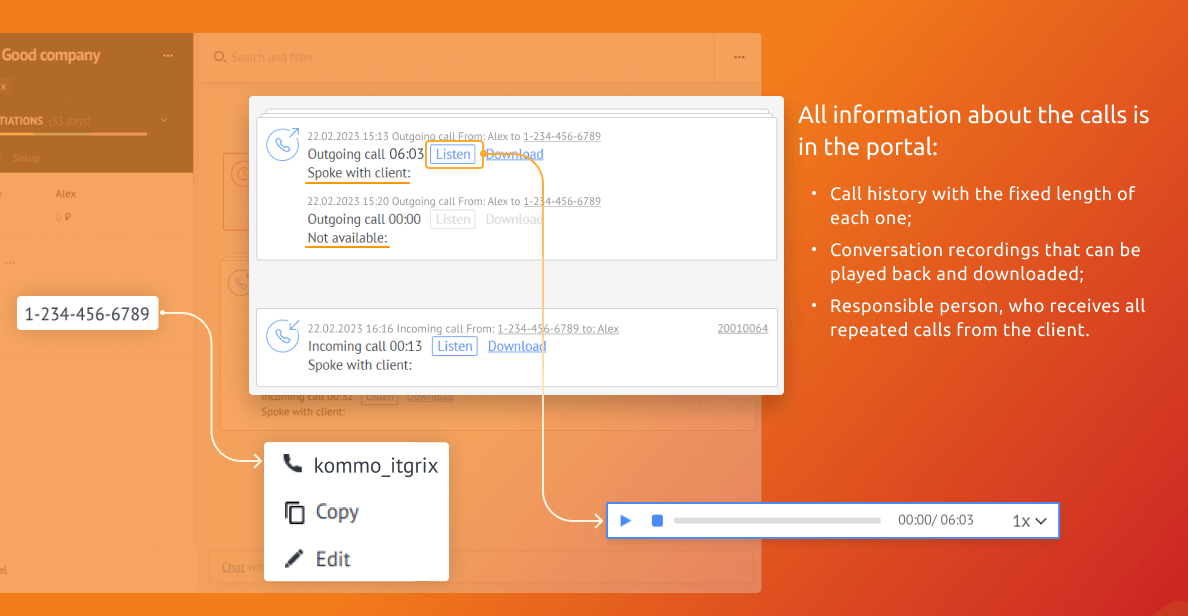Call via kommo_itgrix in the popup menu
Screen dimensions: 1188x616
click(361, 465)
